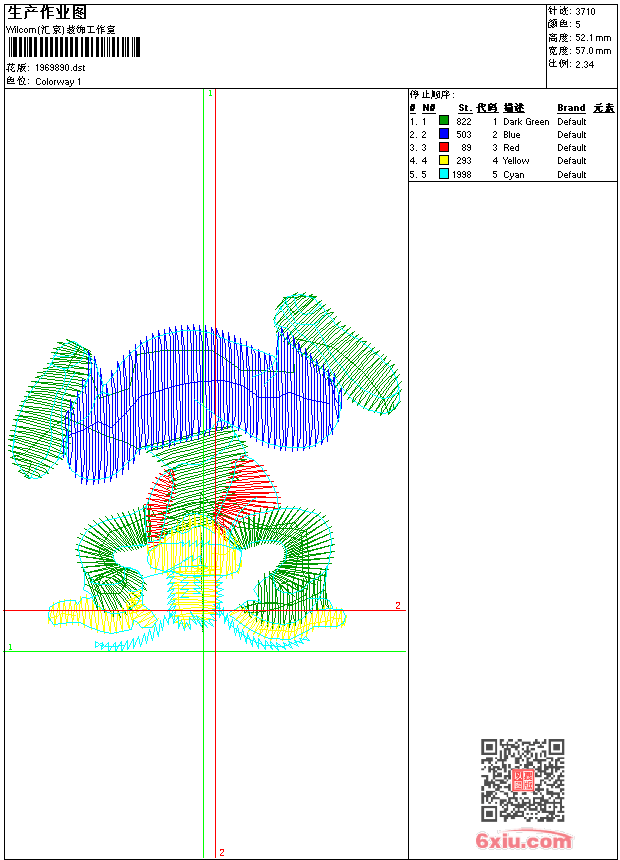Click Default brand in the Red row
Viewport: 620px width, 860px height.
572,148
